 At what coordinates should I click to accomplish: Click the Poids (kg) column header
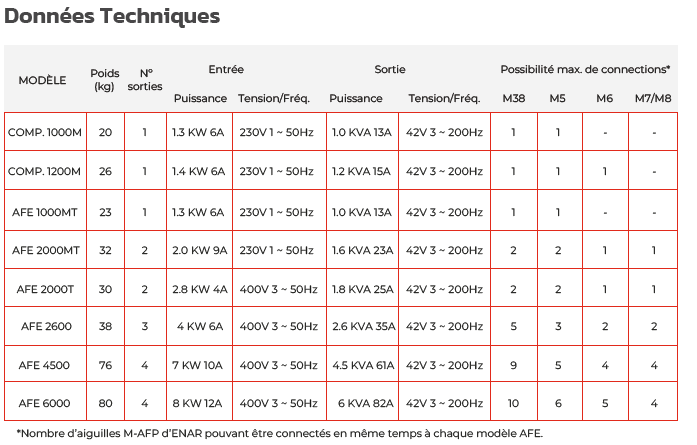click(105, 79)
